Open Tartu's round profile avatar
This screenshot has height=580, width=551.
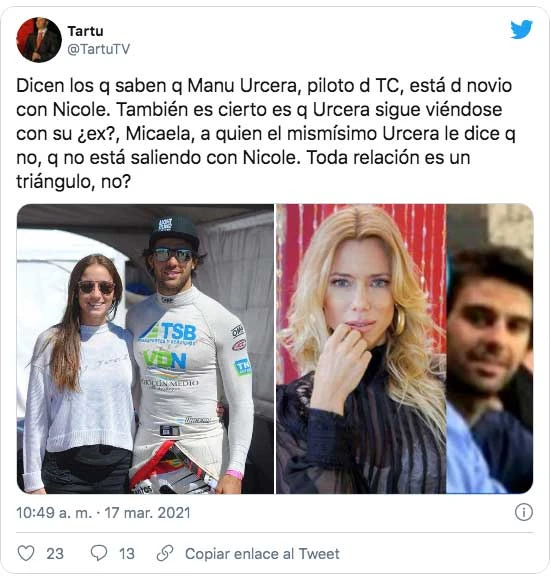(x=39, y=40)
